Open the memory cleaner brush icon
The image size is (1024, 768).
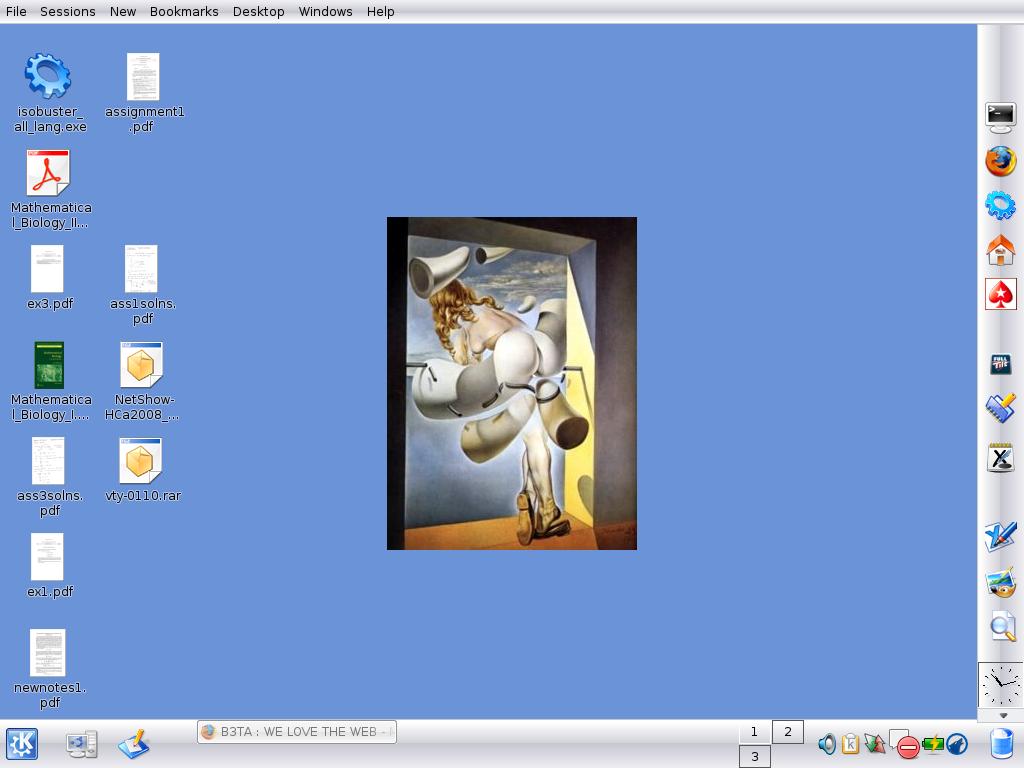click(1000, 408)
